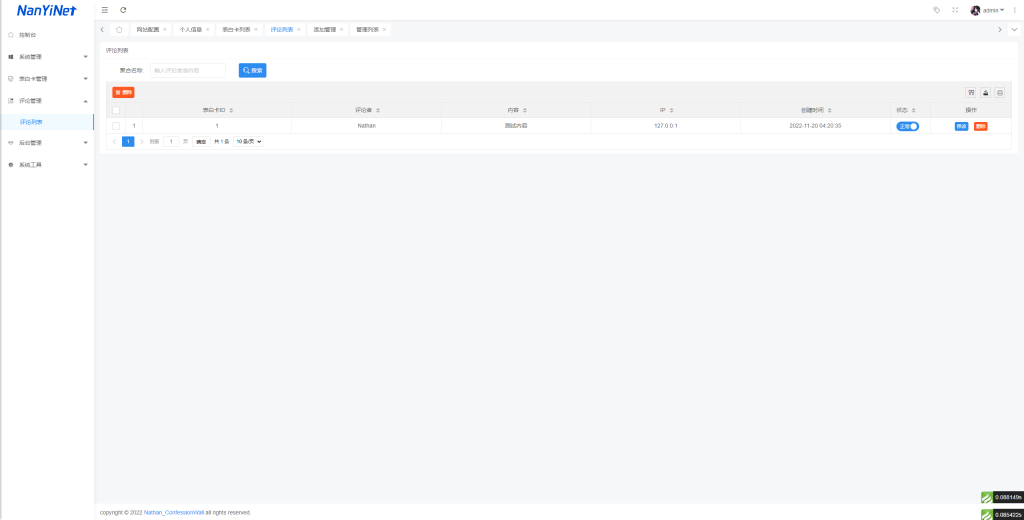The height and width of the screenshot is (520, 1024).
Task: Select 评论列表 in the sidebar
Action: point(31,122)
